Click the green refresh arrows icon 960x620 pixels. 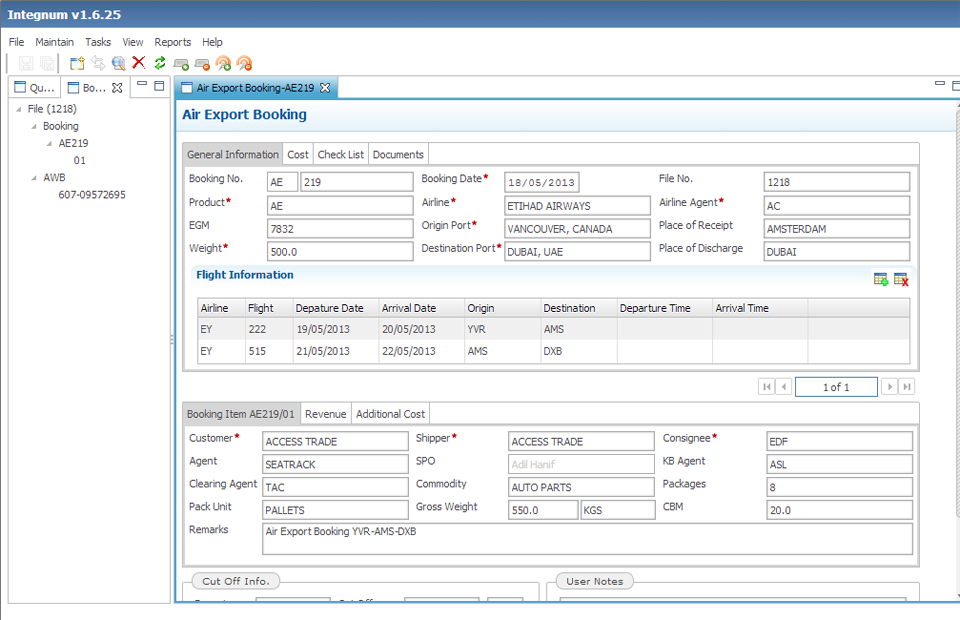(159, 63)
